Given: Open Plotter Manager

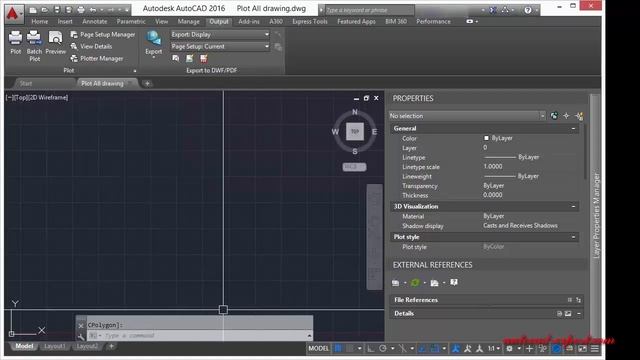Looking at the screenshot, I should 97,59.
